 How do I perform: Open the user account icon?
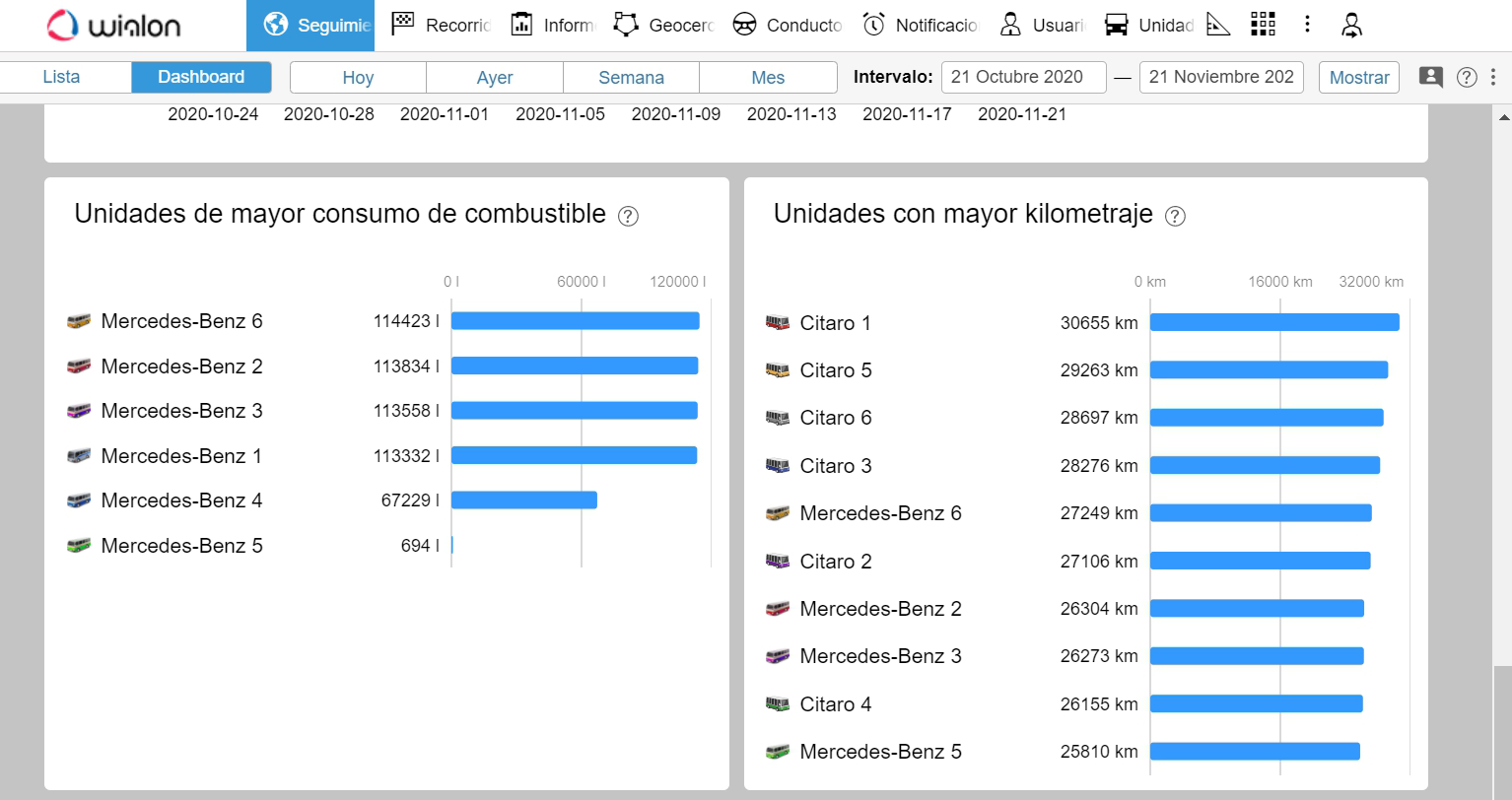[x=1352, y=26]
